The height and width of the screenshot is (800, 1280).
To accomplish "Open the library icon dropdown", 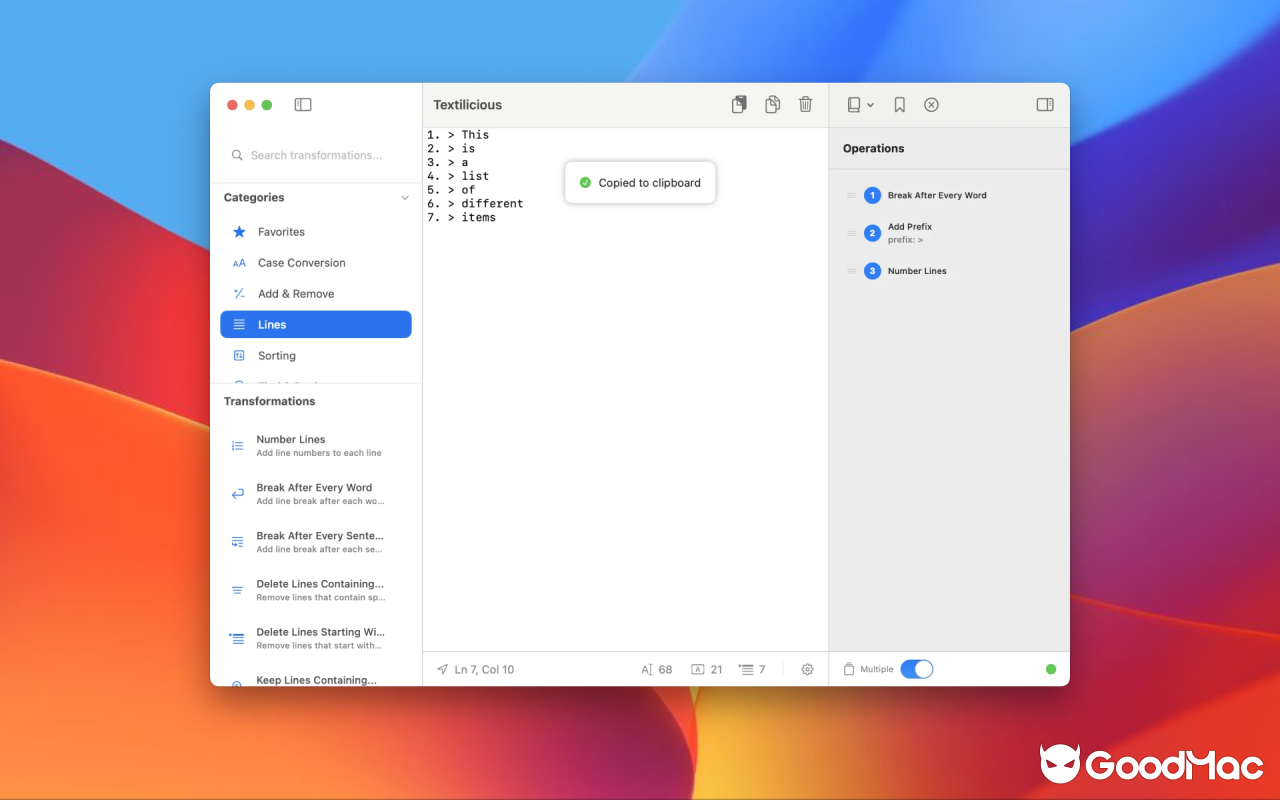I will [860, 104].
